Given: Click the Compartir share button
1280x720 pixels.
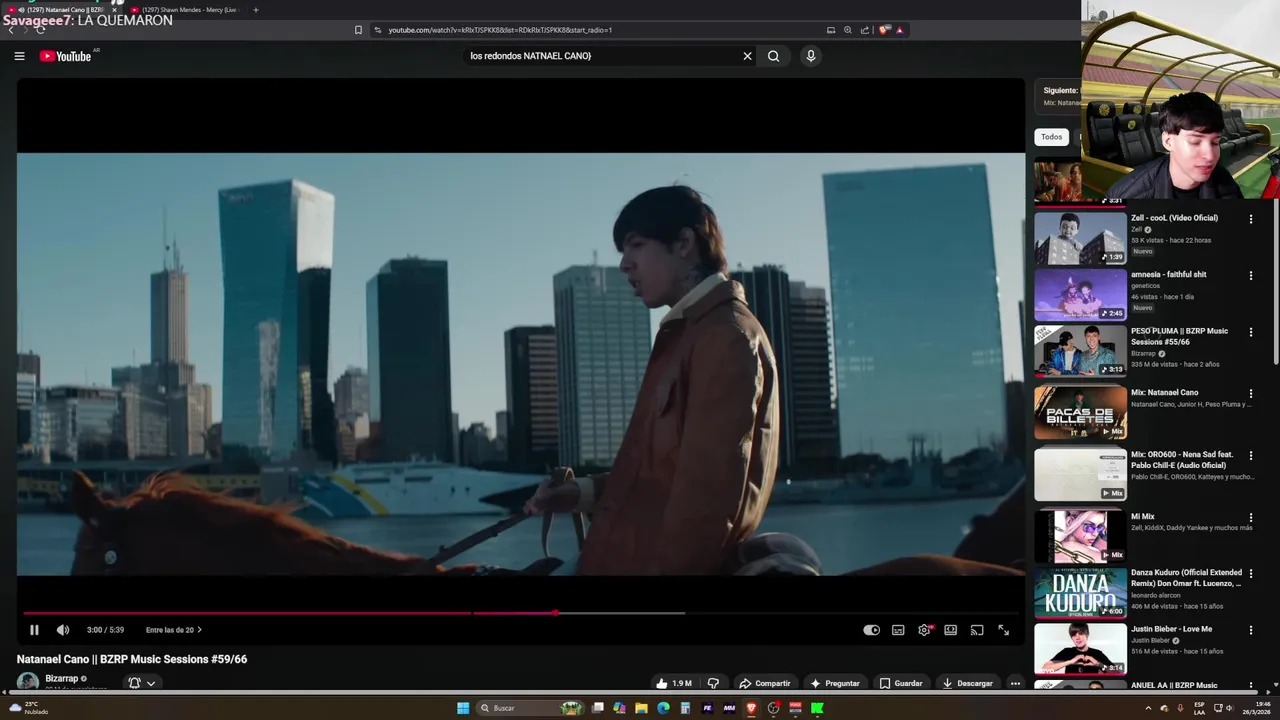Looking at the screenshot, I should [765, 684].
